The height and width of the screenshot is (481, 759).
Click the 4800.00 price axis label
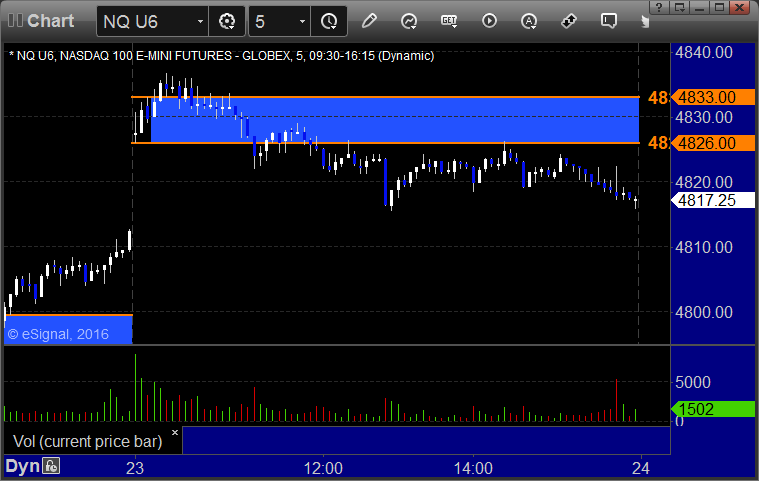tap(704, 312)
